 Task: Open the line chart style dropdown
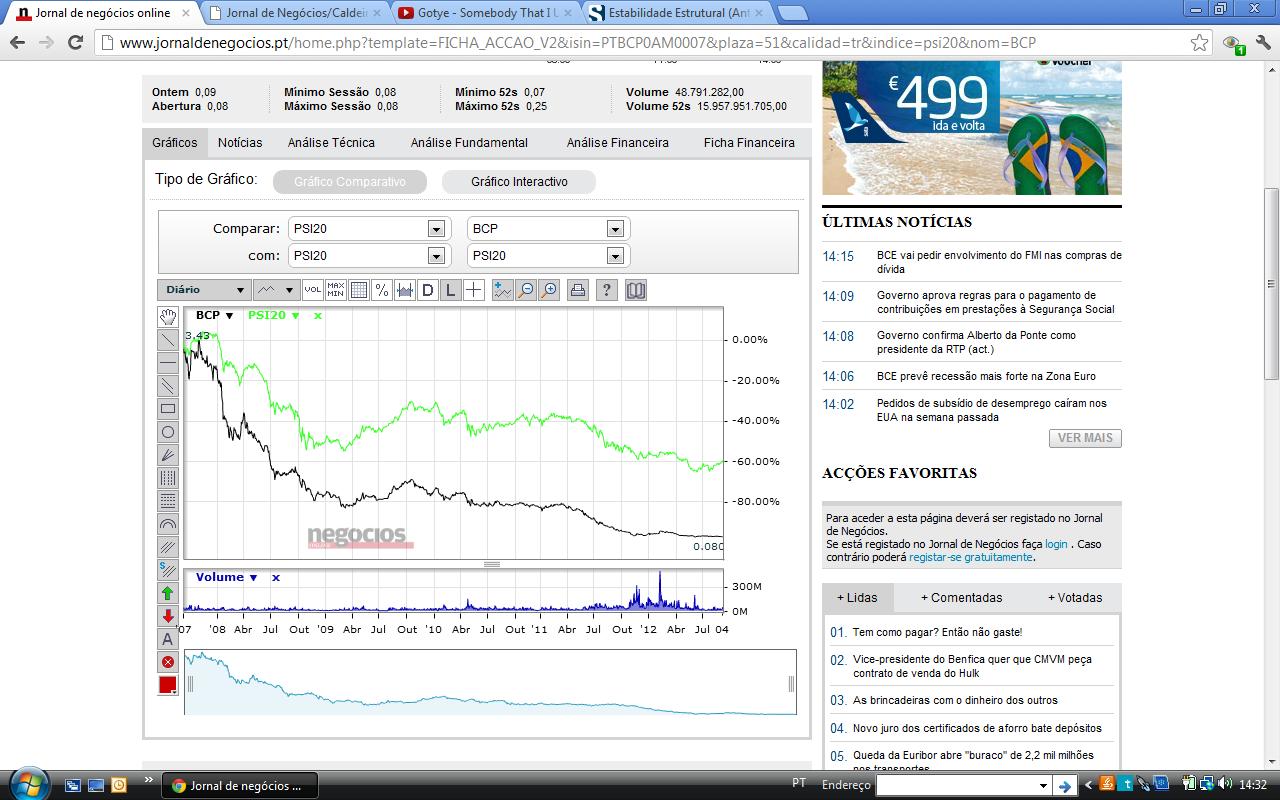click(x=276, y=290)
